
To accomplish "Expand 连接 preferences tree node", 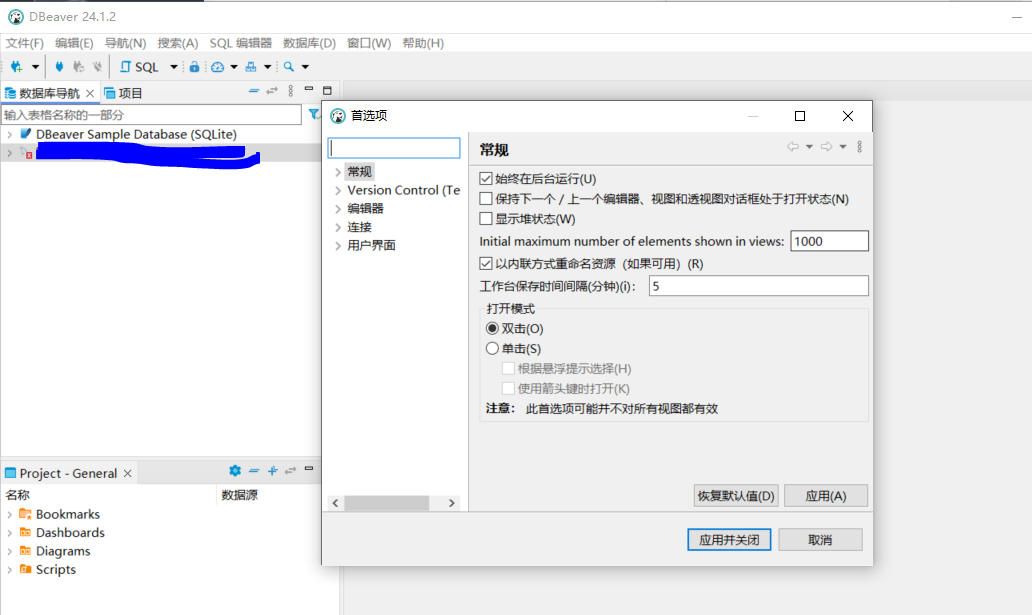I will (x=338, y=227).
